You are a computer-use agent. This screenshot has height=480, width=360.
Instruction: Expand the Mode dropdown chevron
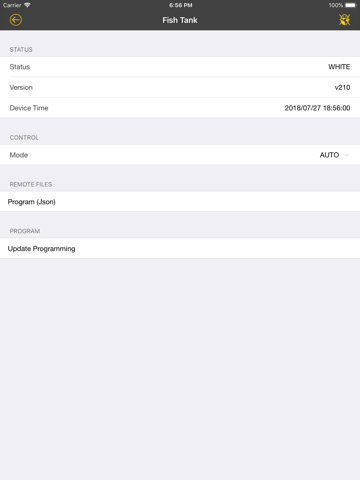[x=346, y=155]
